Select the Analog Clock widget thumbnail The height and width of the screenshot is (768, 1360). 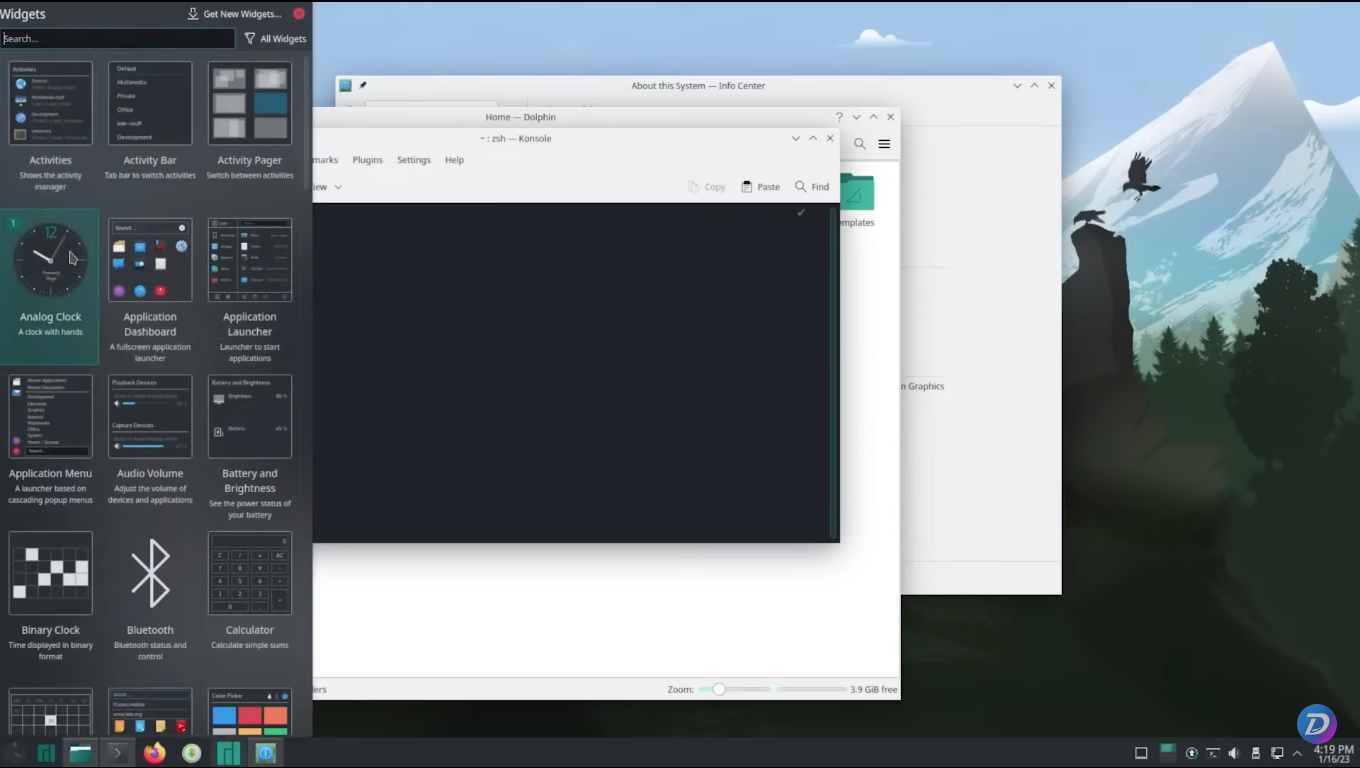pos(50,258)
